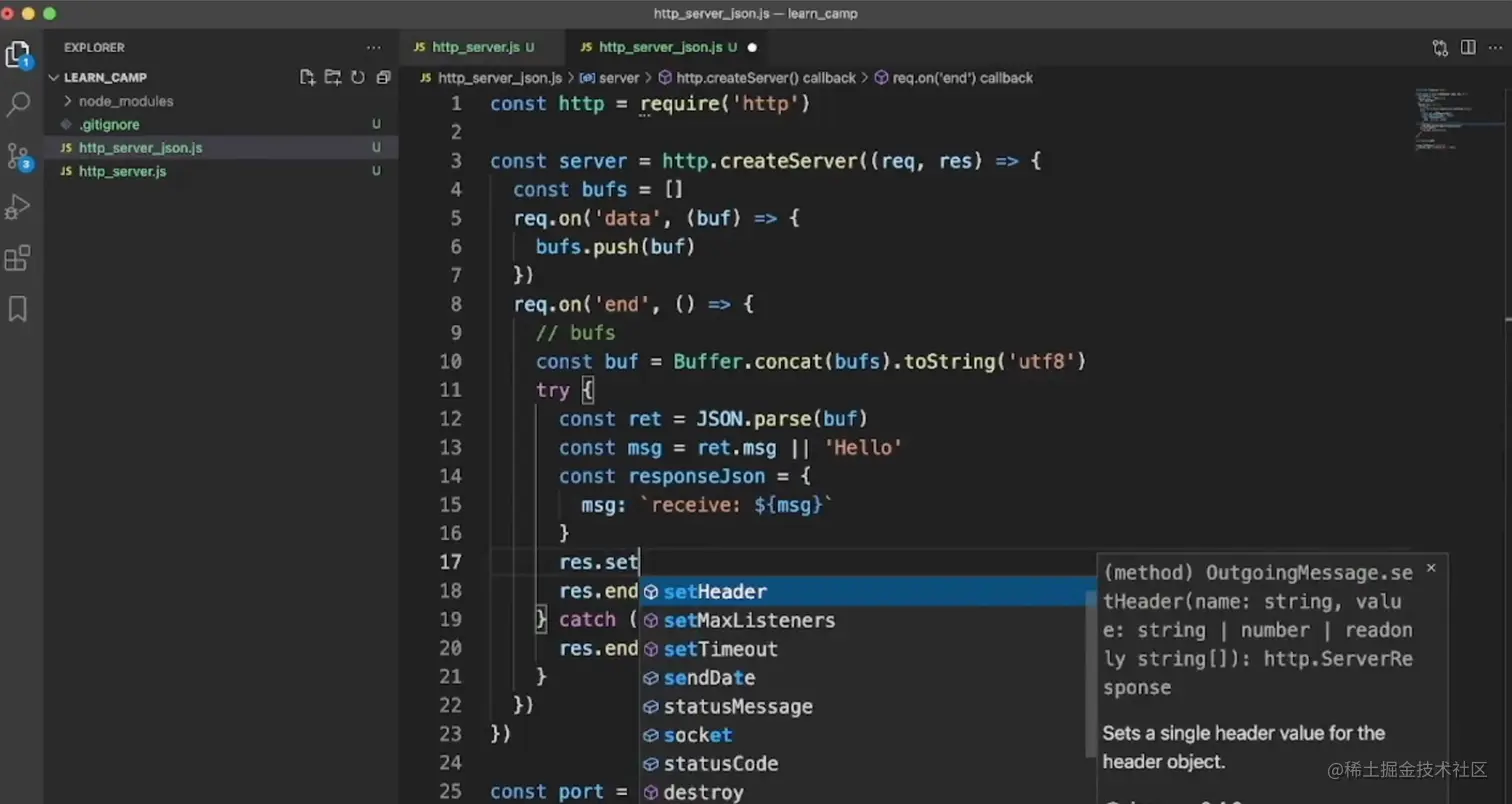Open the Source Control view icon
The height and width of the screenshot is (804, 1512).
(x=18, y=156)
